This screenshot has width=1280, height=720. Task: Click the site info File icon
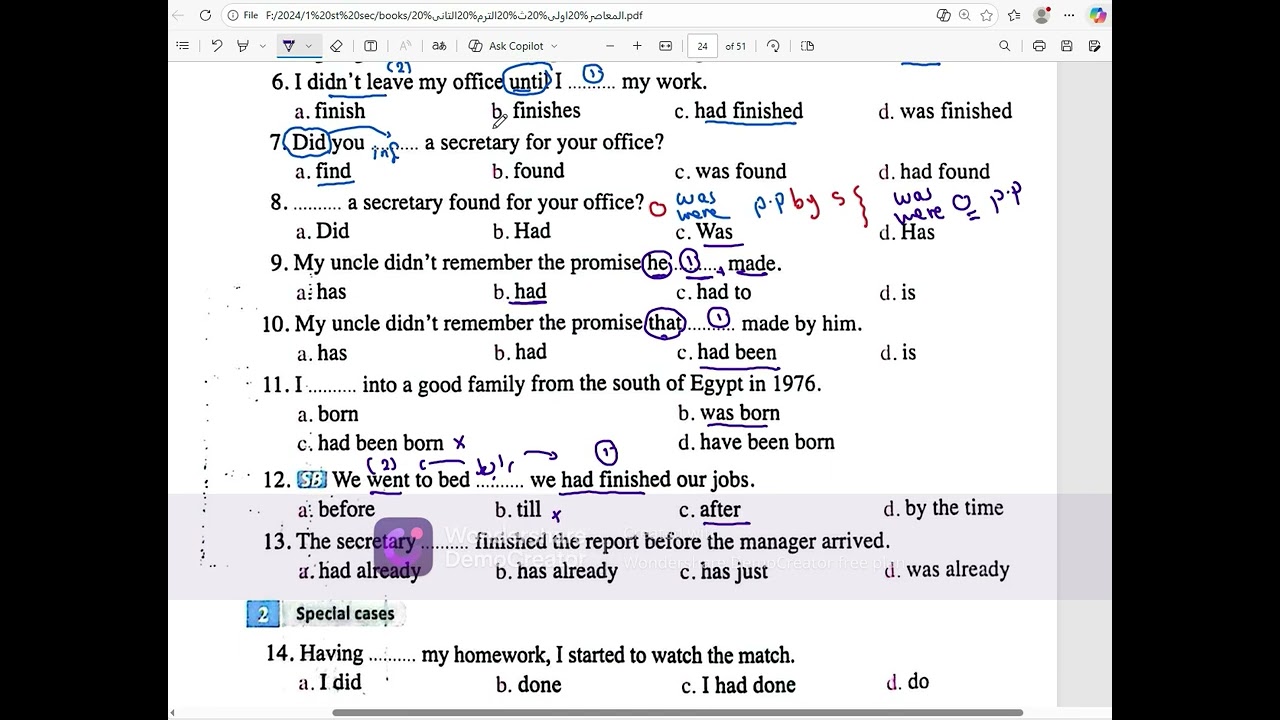click(243, 15)
